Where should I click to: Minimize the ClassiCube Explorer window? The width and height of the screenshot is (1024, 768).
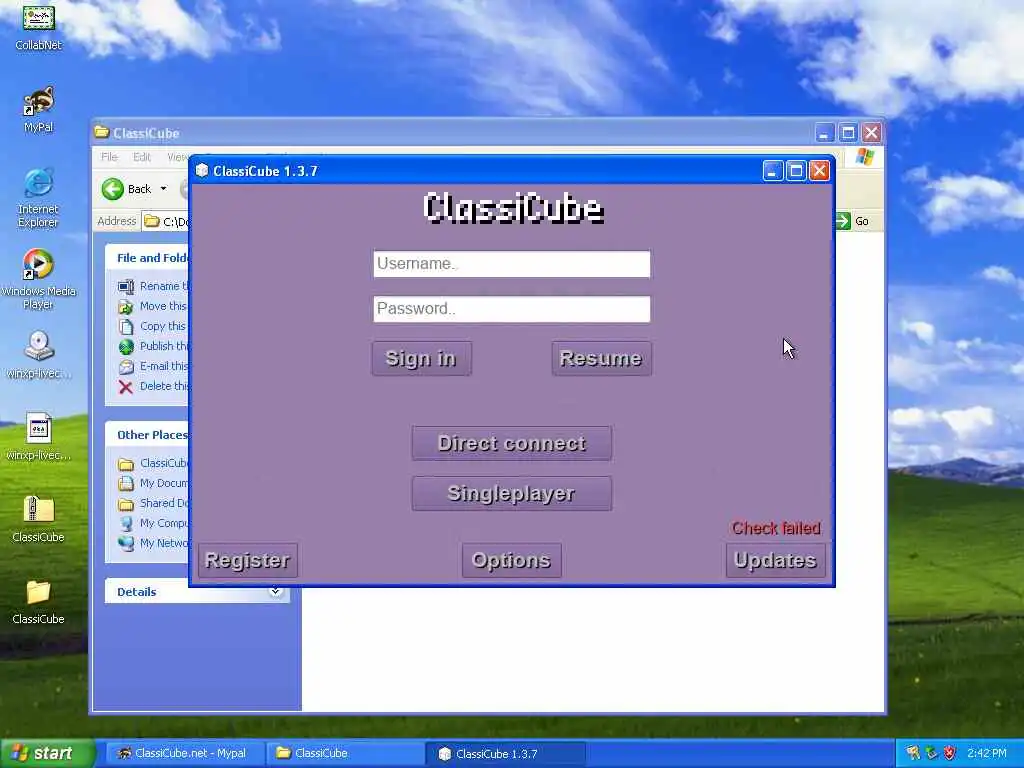(825, 133)
